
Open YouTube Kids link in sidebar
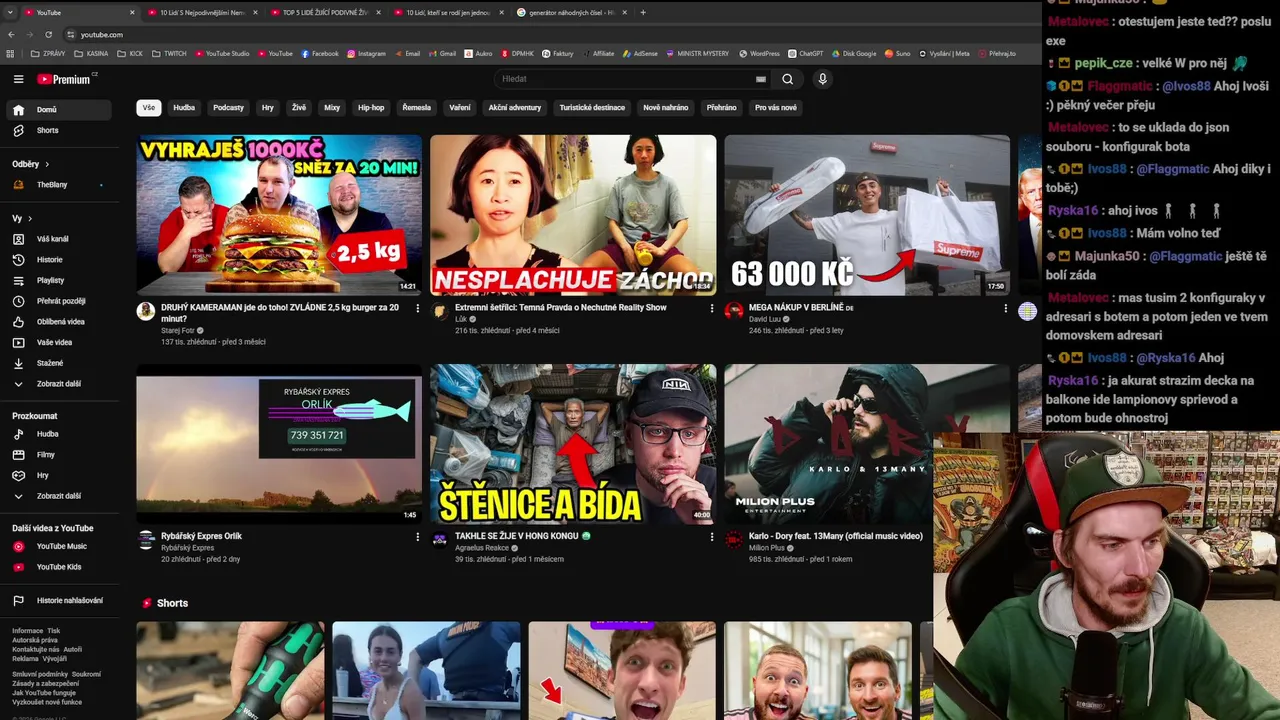coord(60,567)
